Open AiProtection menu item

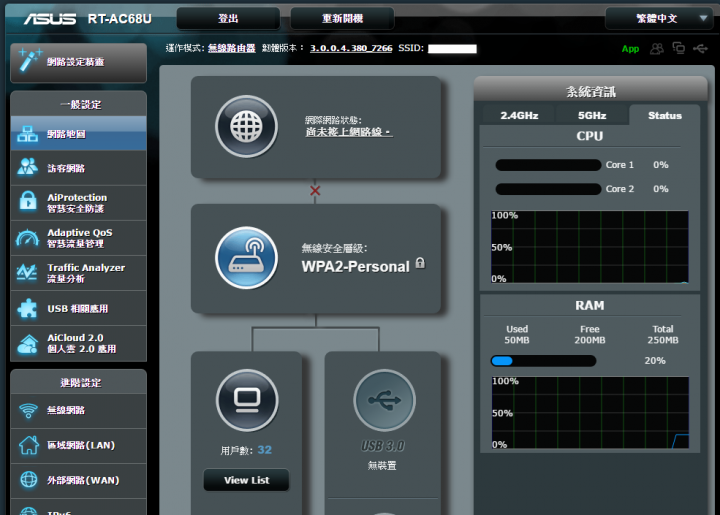[x=79, y=203]
